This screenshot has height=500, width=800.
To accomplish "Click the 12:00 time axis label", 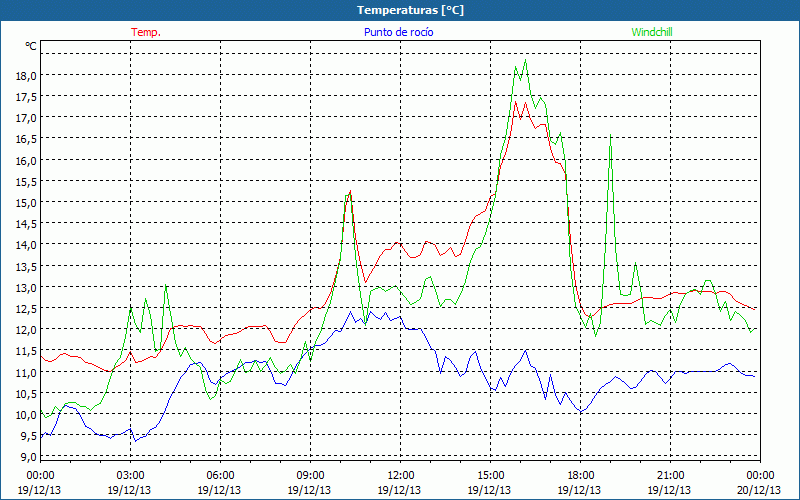I will pos(400,475).
